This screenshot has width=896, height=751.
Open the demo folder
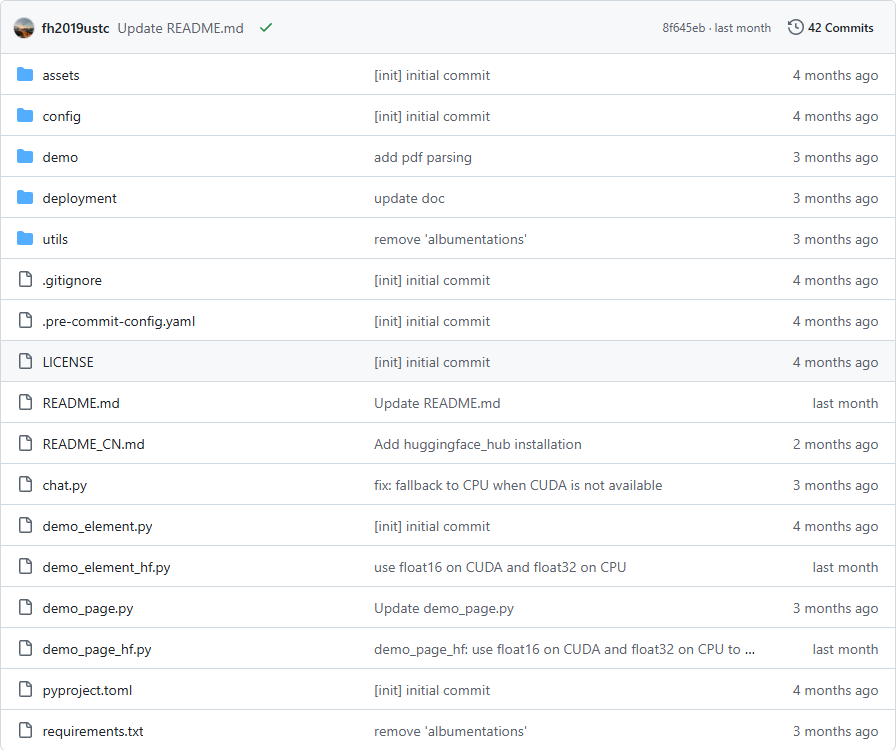pyautogui.click(x=60, y=157)
